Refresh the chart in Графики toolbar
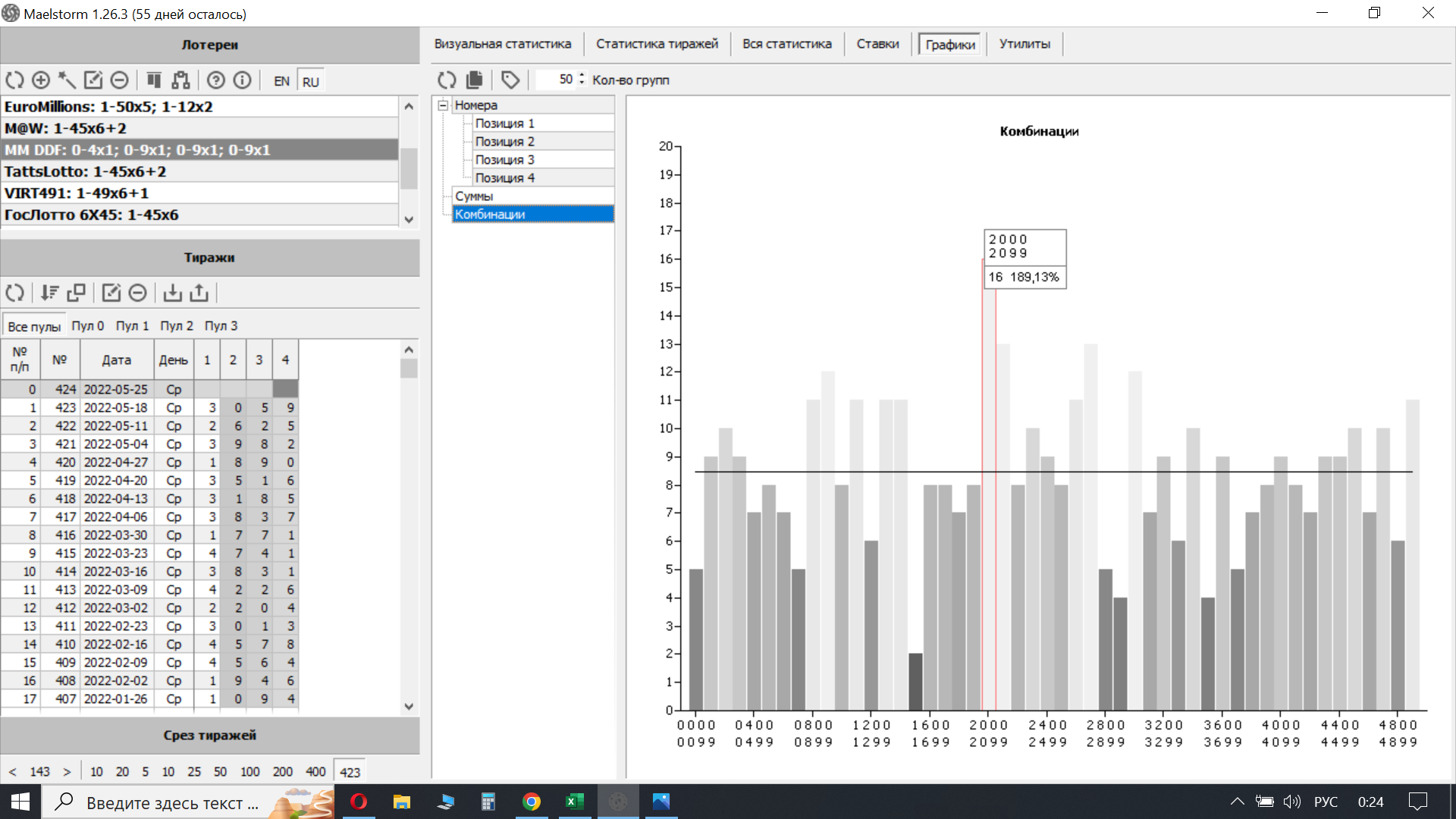Screen dimensions: 1456x819 (447, 80)
